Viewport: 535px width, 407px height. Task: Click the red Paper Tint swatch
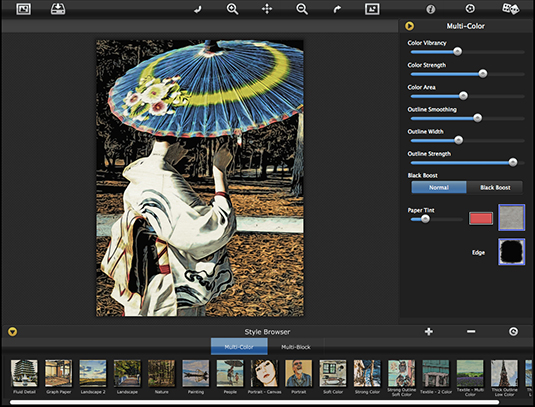coord(481,218)
